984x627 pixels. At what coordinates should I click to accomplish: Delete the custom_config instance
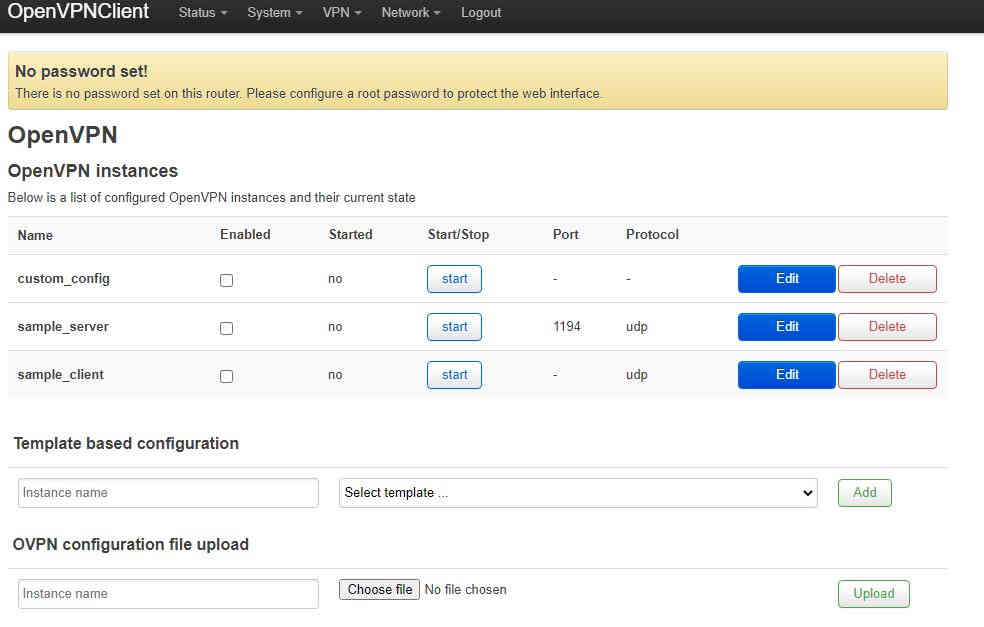pyautogui.click(x=887, y=279)
